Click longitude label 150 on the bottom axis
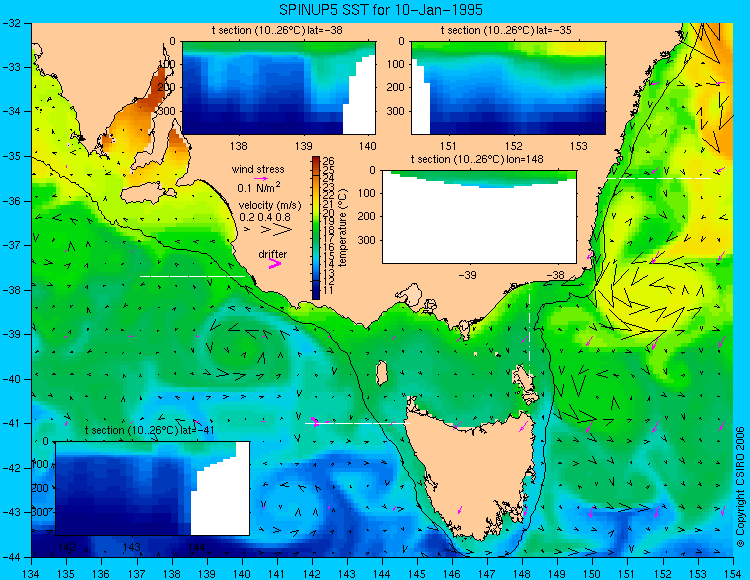Image resolution: width=750 pixels, height=580 pixels. tap(592, 574)
